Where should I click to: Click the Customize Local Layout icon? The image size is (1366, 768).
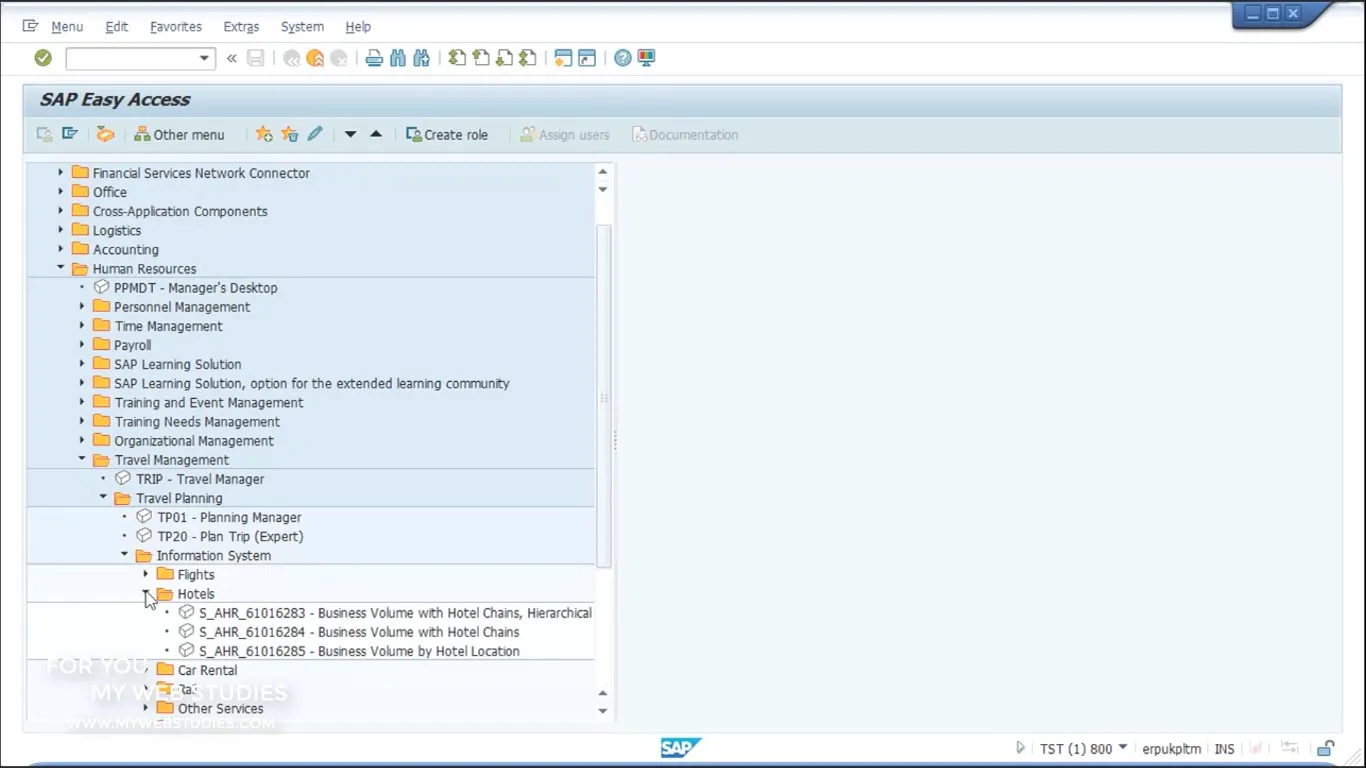pos(646,57)
